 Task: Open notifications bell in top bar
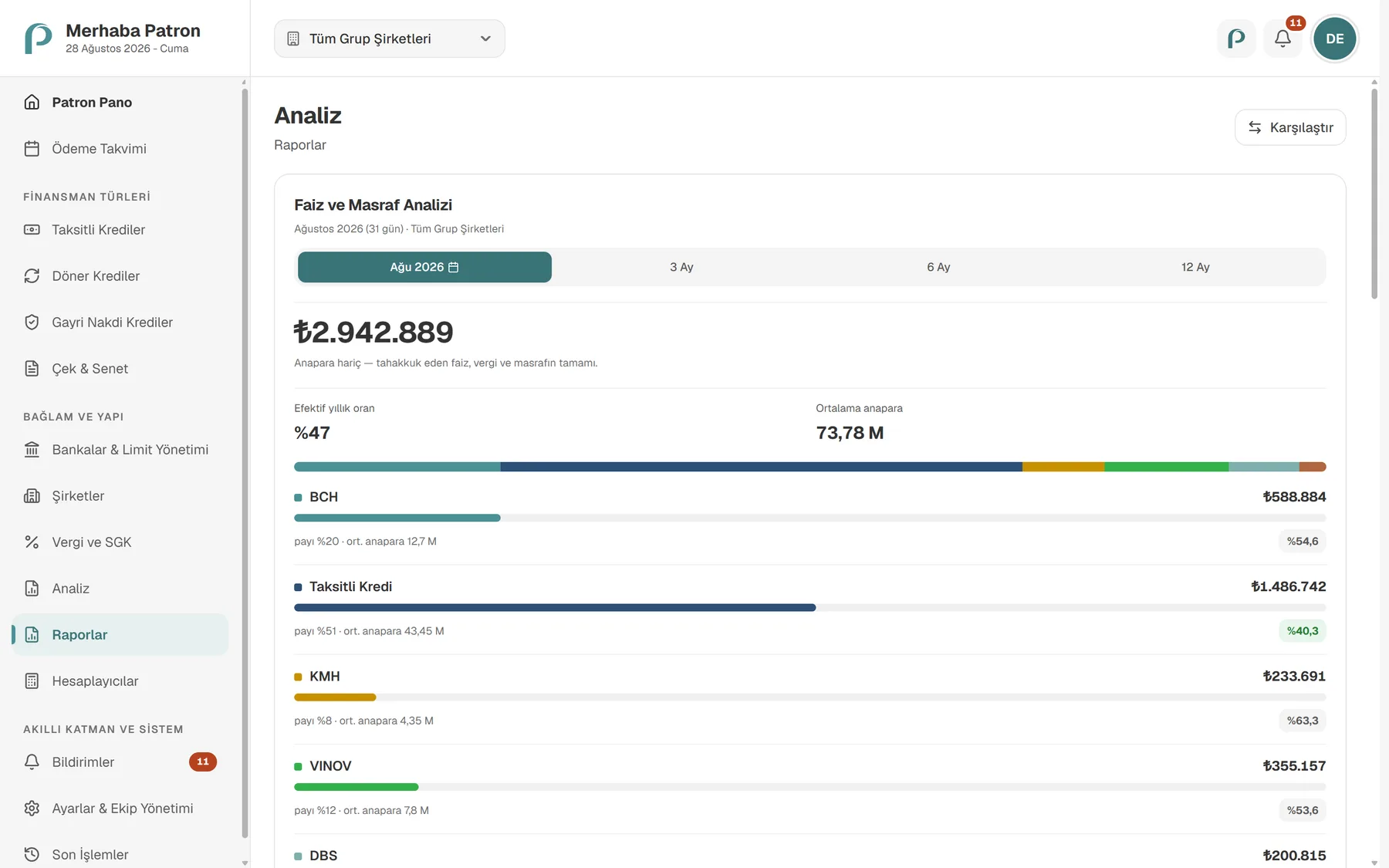tap(1283, 39)
